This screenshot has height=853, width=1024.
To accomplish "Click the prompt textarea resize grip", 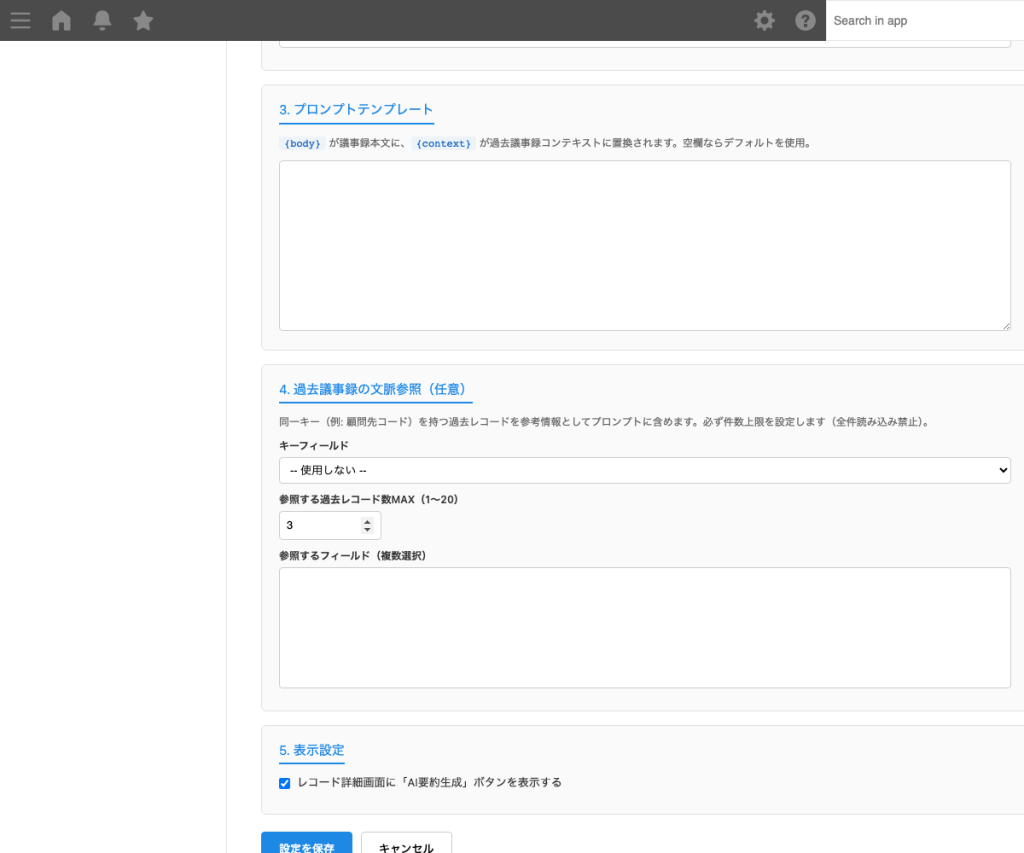I will [x=1007, y=326].
